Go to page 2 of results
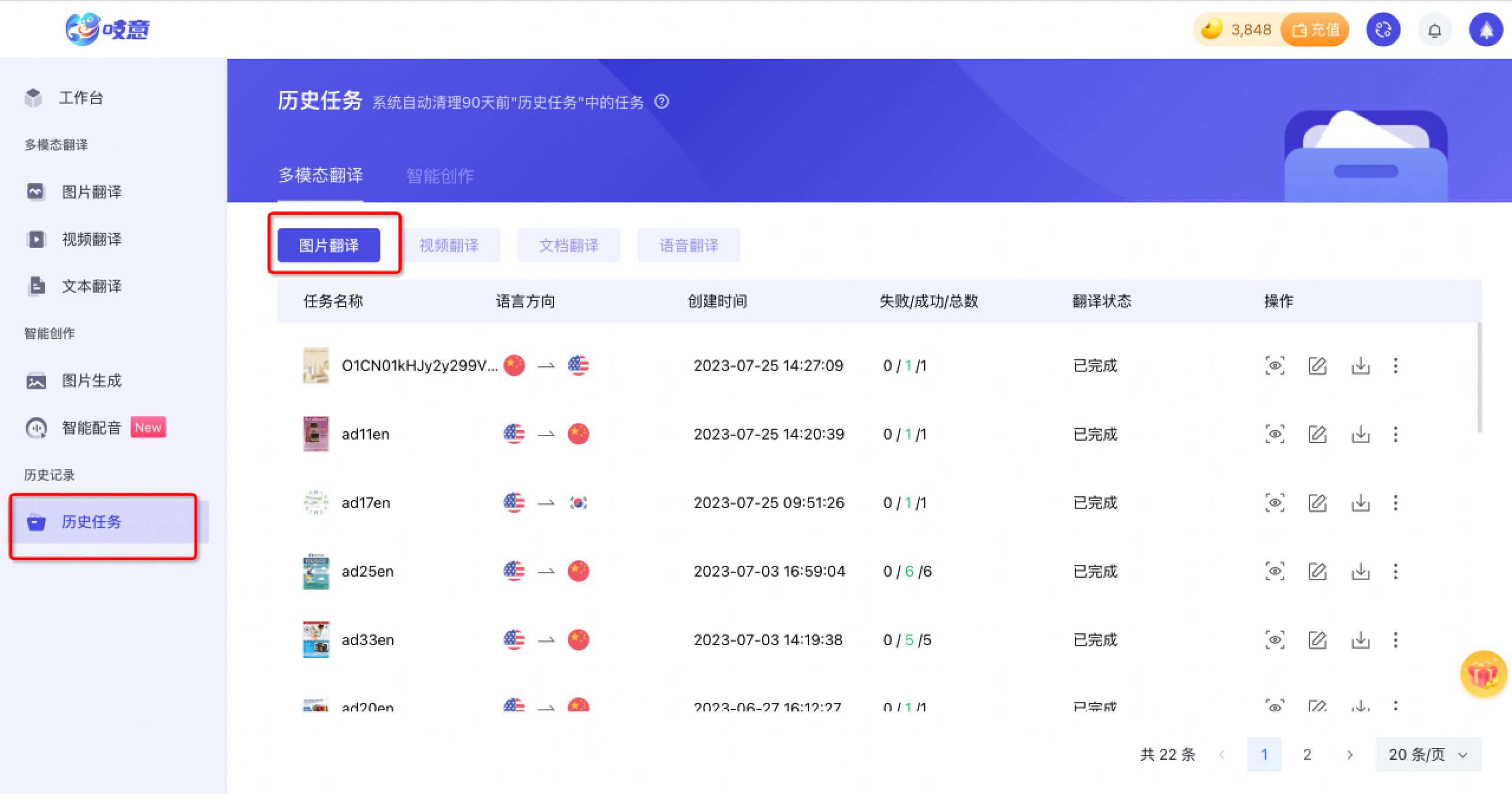 pos(1307,754)
